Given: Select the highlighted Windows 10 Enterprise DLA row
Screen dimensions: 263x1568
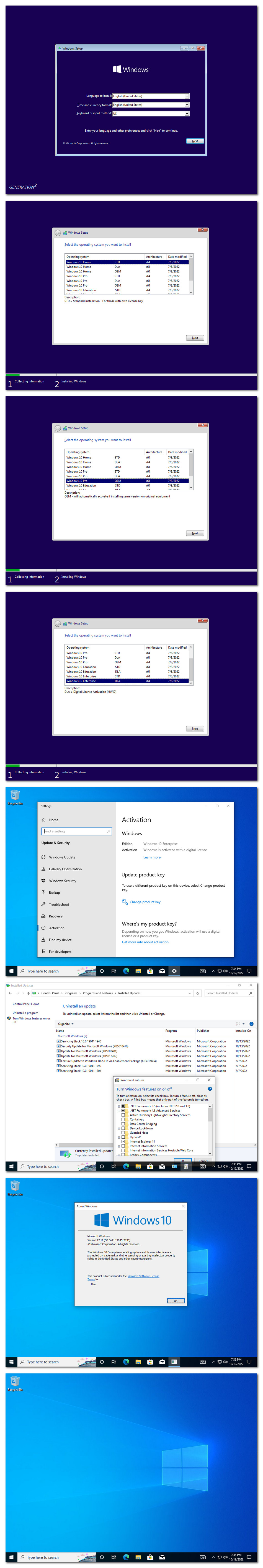Looking at the screenshot, I should (128, 681).
